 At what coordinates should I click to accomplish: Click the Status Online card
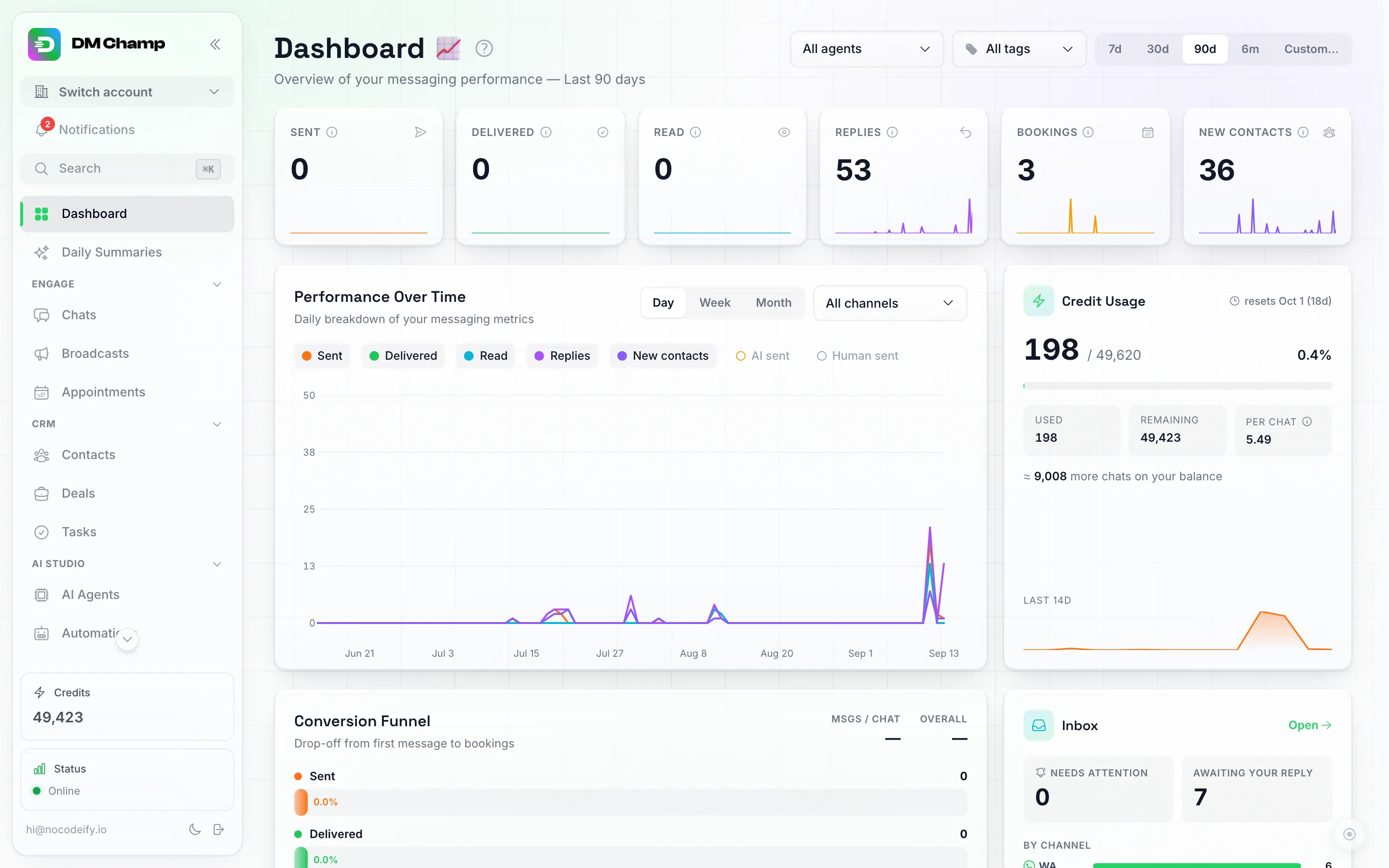point(127,780)
